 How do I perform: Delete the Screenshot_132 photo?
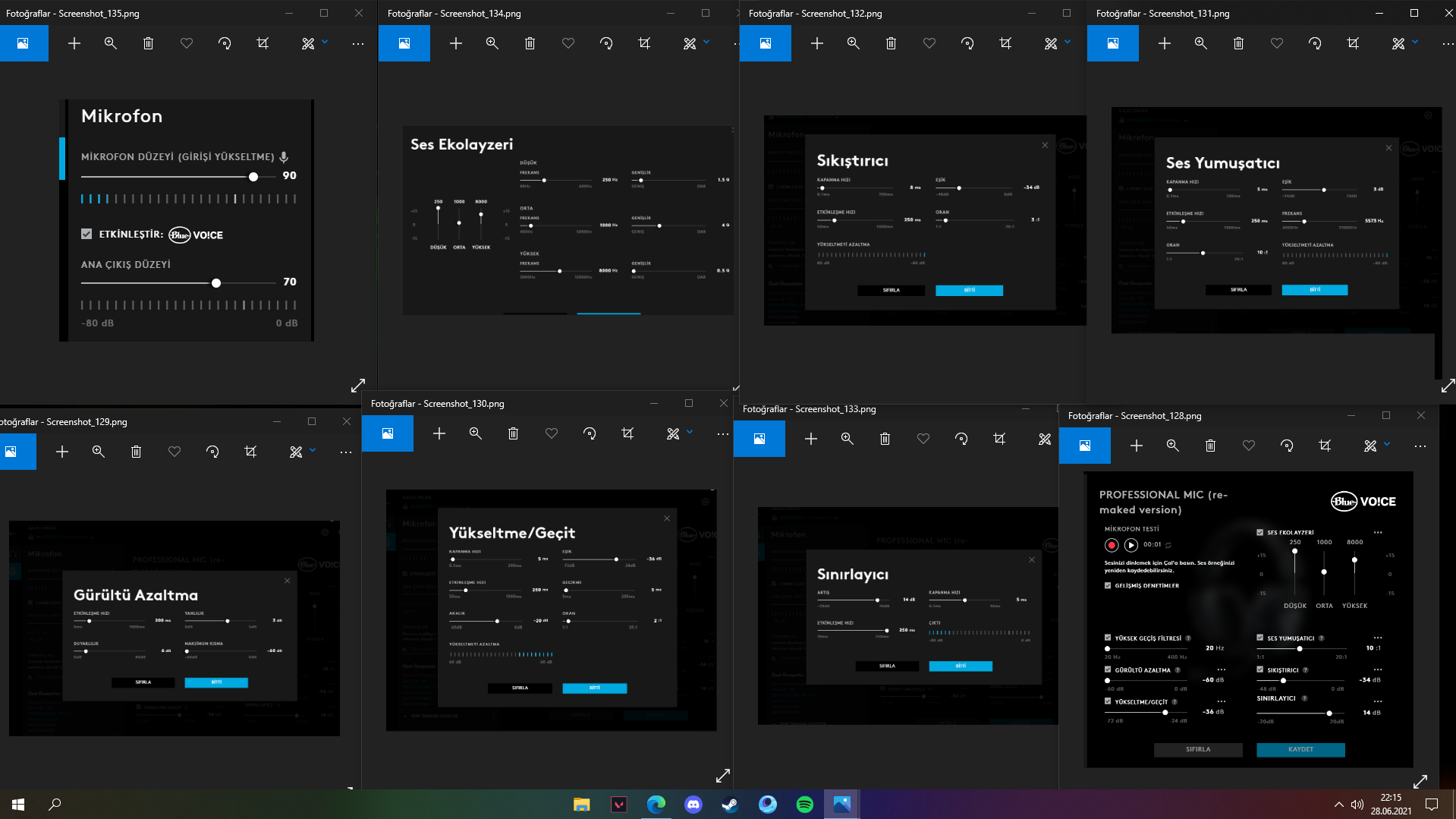tap(892, 43)
